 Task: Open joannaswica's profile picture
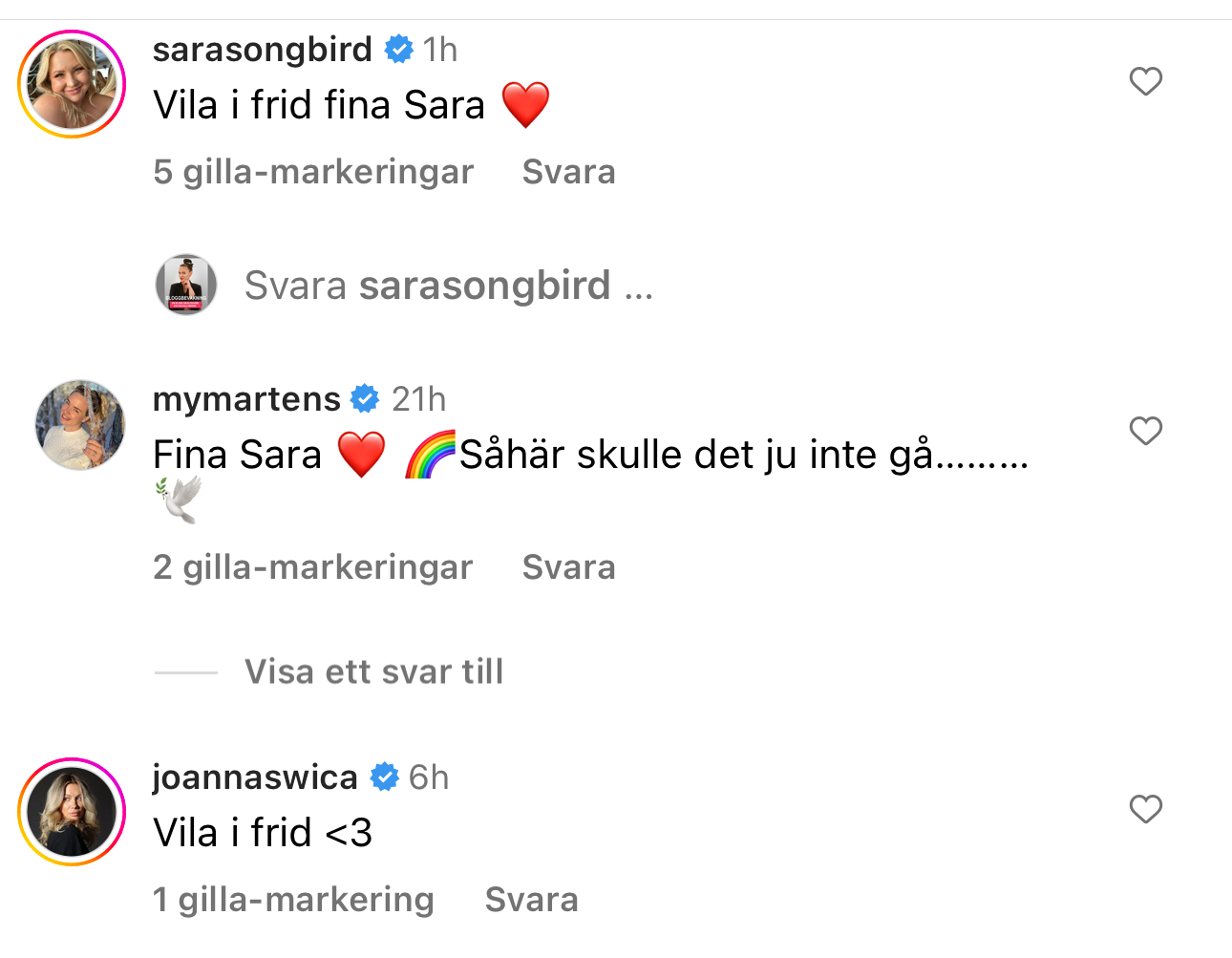(x=72, y=812)
